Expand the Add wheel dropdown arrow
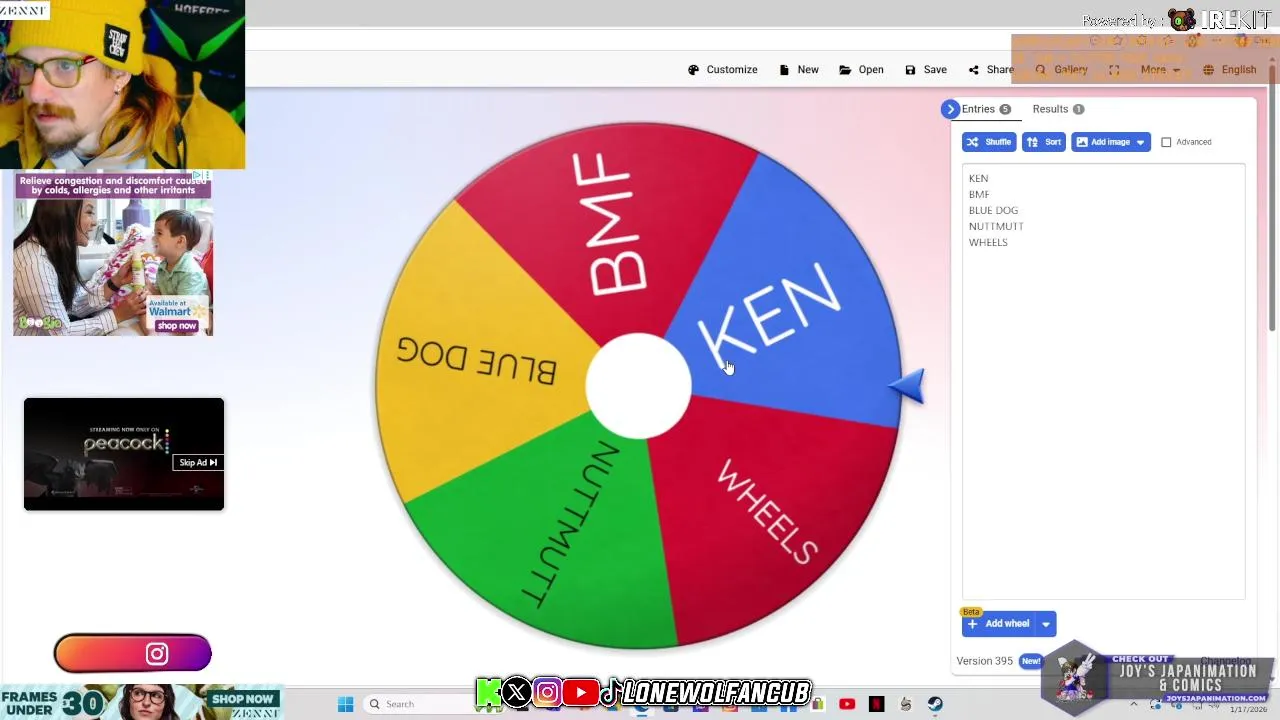Screen dimensions: 1280x720 (x=1045, y=624)
